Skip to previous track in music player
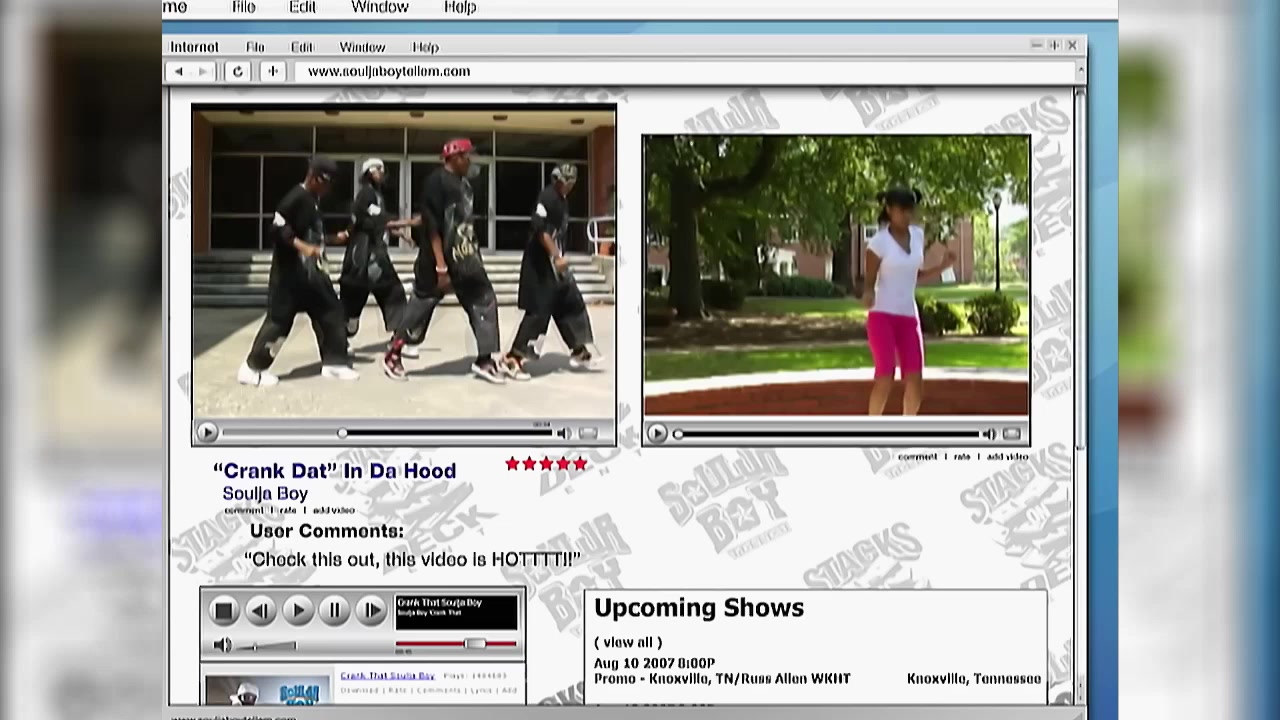The height and width of the screenshot is (720, 1280). pos(260,610)
